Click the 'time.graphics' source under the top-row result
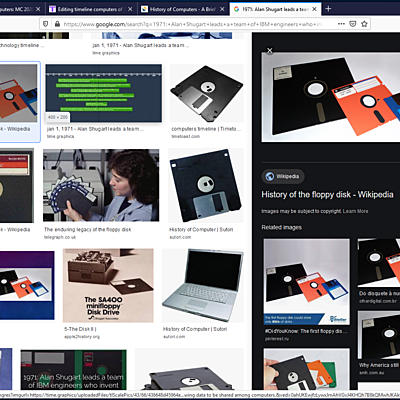The height and width of the screenshot is (400, 400). tap(106, 53)
